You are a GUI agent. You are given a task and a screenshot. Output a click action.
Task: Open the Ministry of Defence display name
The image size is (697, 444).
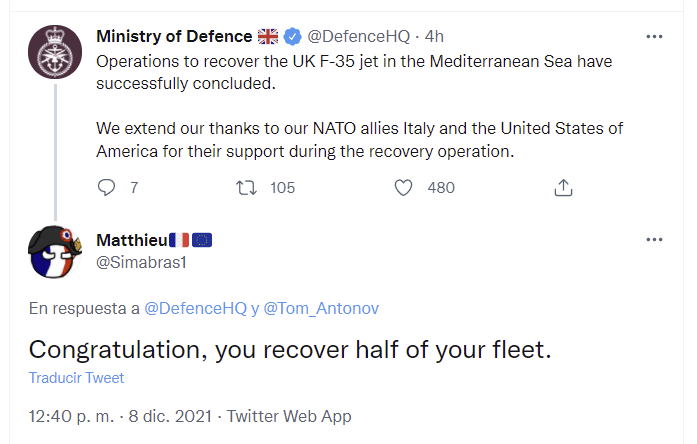pos(174,36)
